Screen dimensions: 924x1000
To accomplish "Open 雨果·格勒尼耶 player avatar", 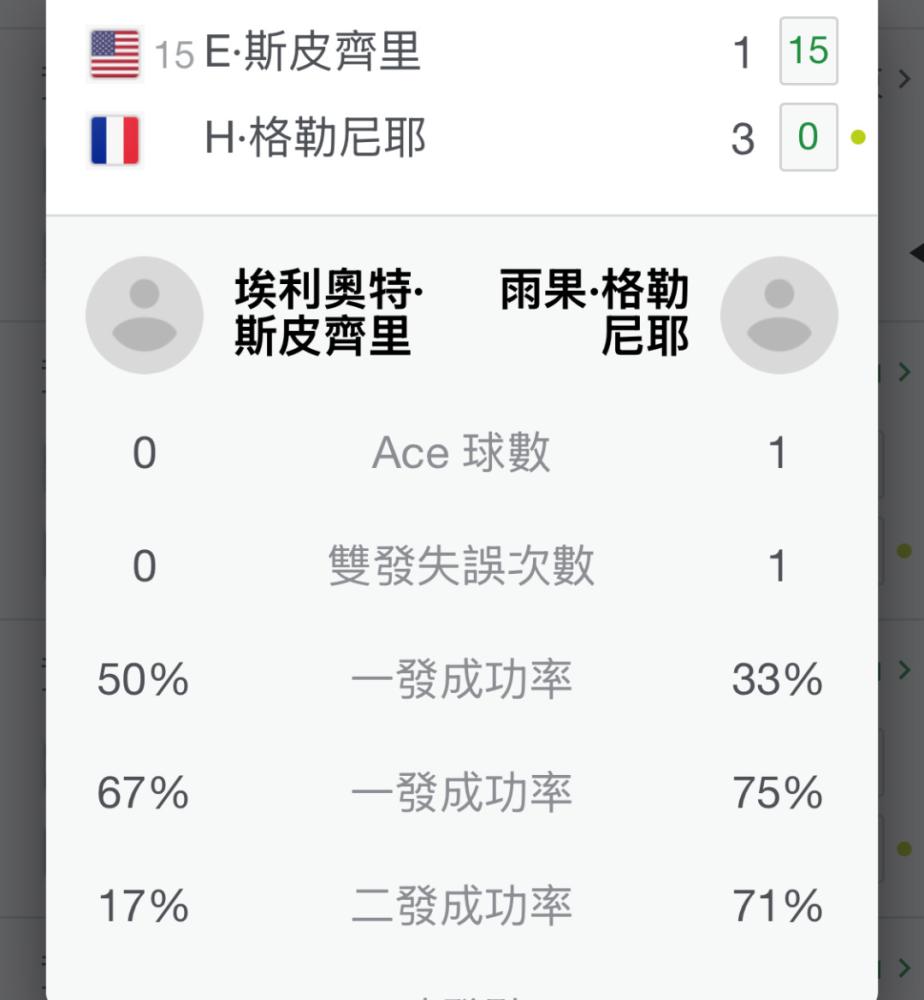I will pos(779,315).
